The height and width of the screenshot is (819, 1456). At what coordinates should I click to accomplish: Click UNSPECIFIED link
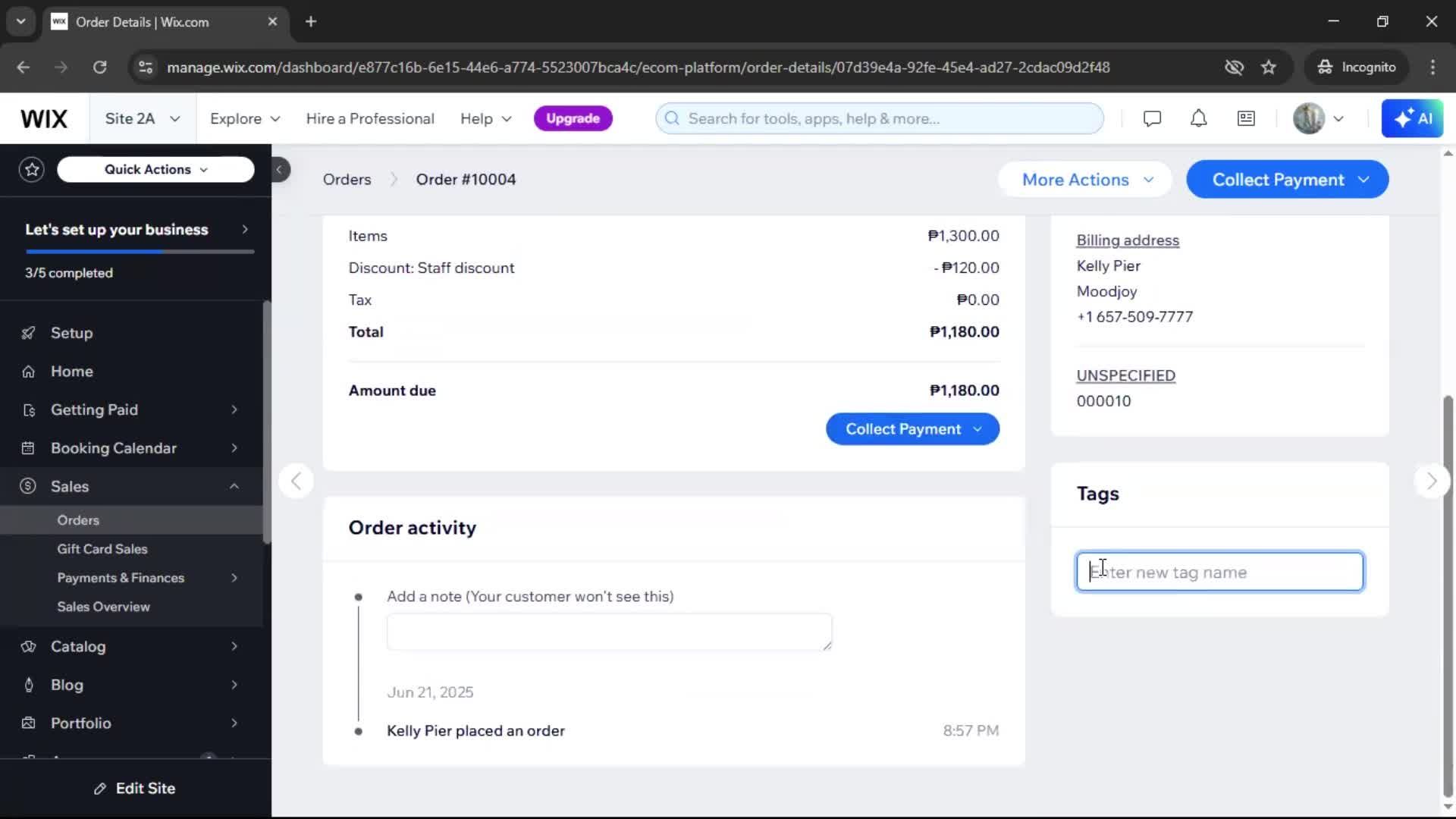pos(1125,375)
